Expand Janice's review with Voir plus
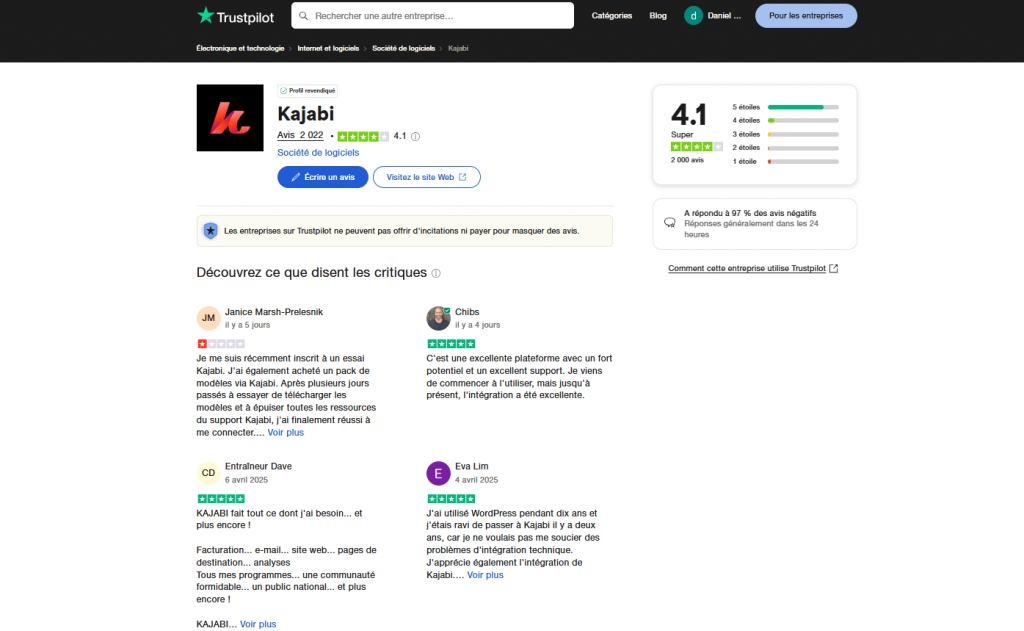The height and width of the screenshot is (631, 1024). tap(285, 432)
